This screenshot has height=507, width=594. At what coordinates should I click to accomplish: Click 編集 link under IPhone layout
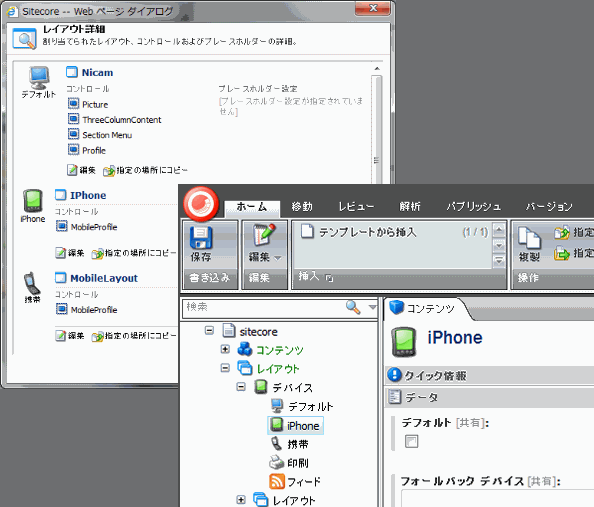click(70, 253)
